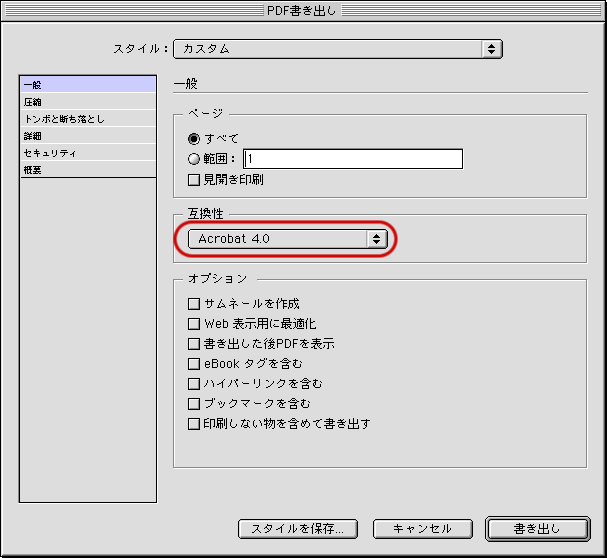Viewport: 607px width, 558px height.
Task: Check the サムネールを作成 option
Action: [194, 304]
